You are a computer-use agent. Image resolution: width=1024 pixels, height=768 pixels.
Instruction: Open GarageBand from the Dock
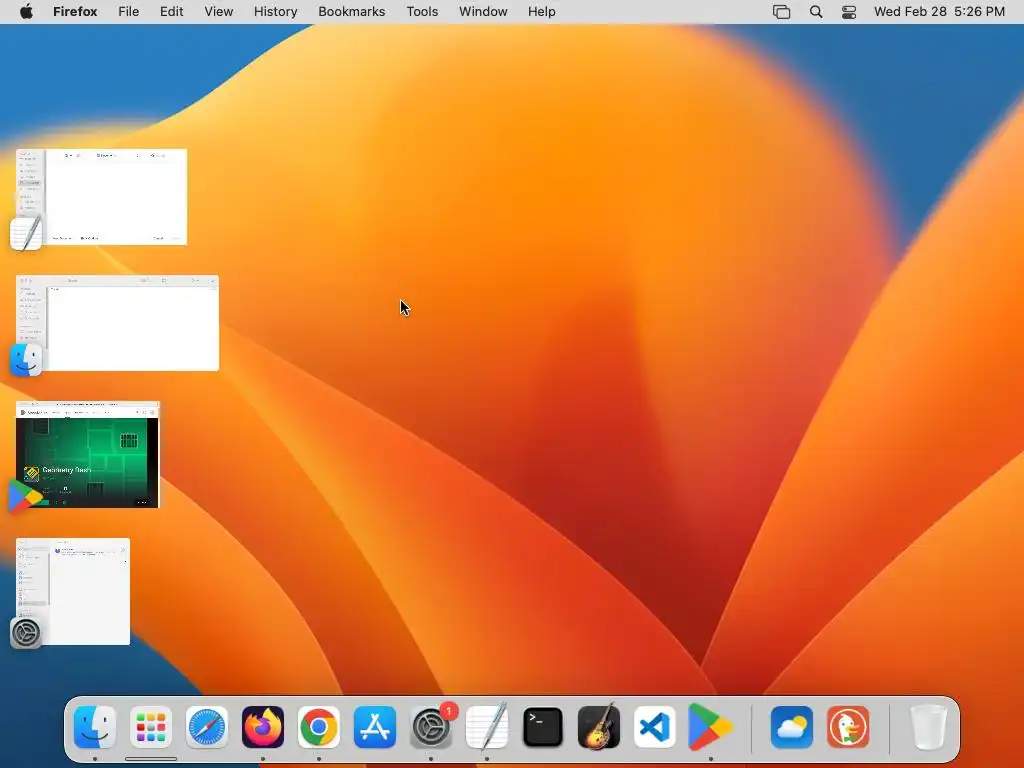click(599, 727)
